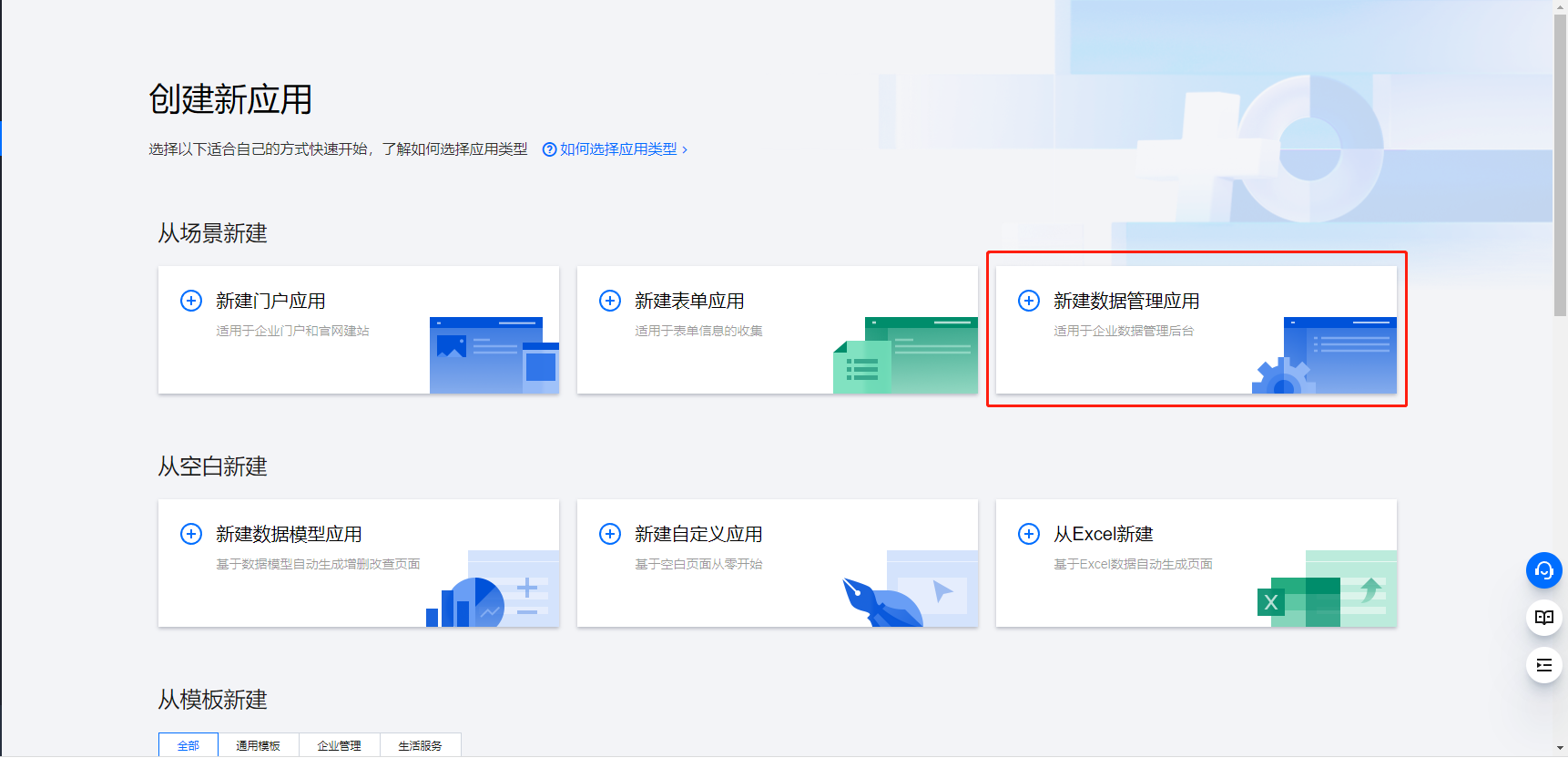Screen dimensions: 1568x758
Task: Click the scrollbar up arrow
Action: 1561,6
